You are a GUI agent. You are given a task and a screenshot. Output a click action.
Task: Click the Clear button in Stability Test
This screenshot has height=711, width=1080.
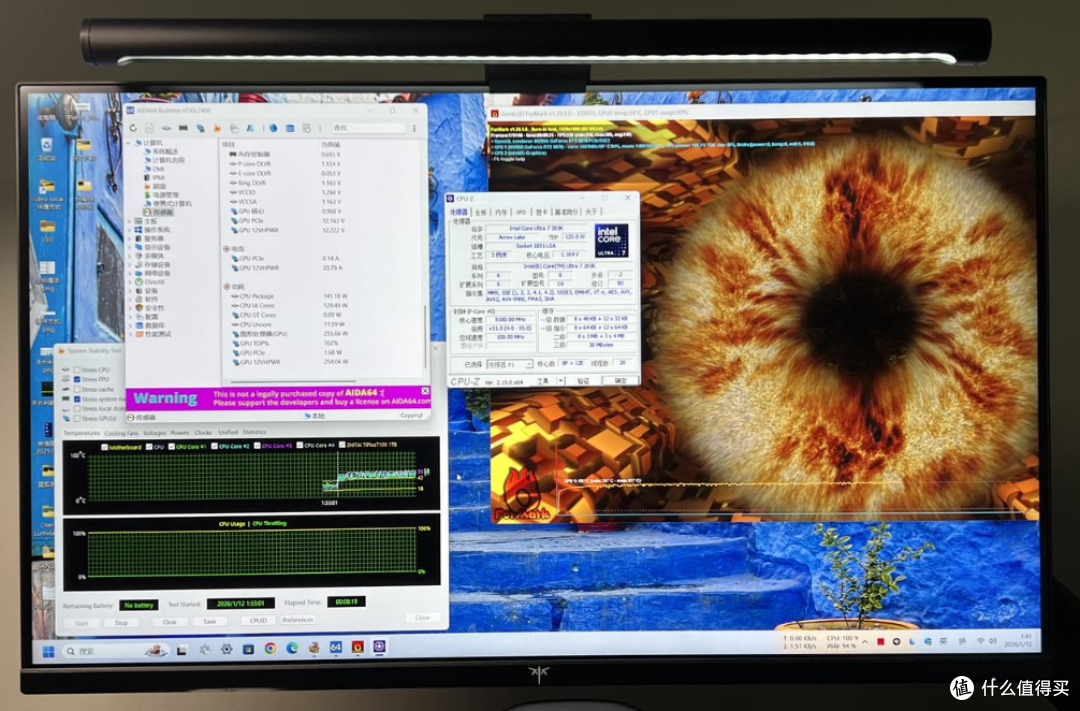[x=169, y=621]
